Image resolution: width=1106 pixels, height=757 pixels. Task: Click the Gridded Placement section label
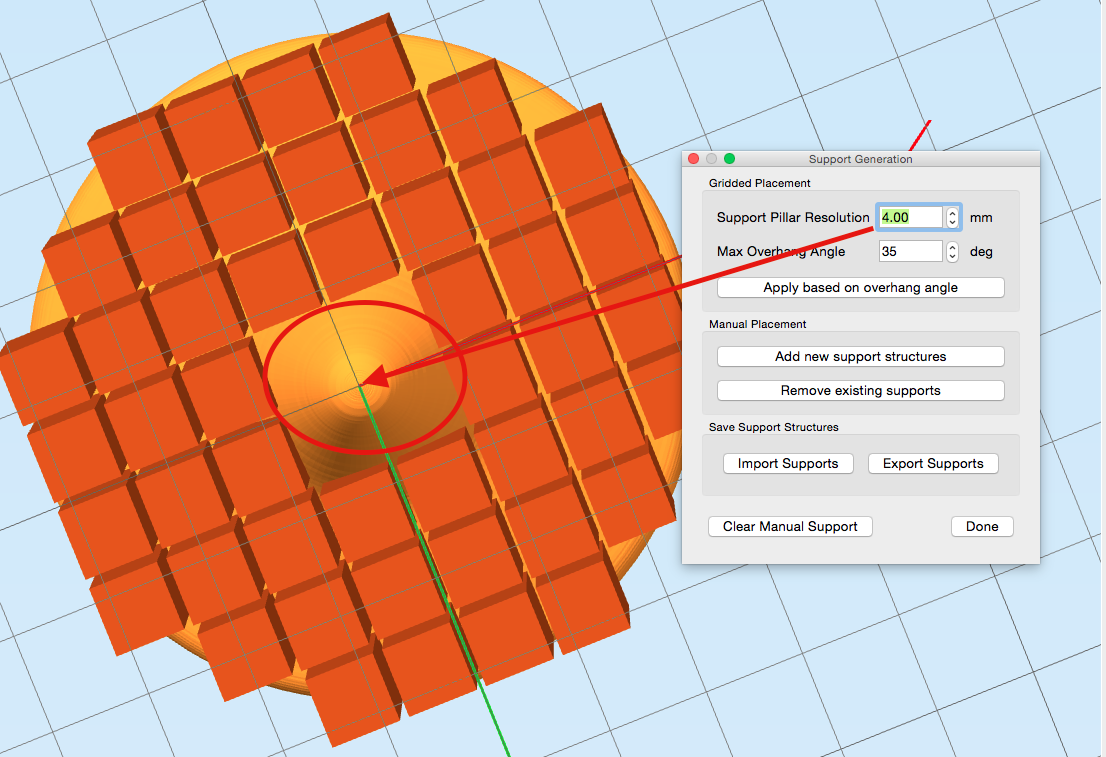(x=760, y=183)
